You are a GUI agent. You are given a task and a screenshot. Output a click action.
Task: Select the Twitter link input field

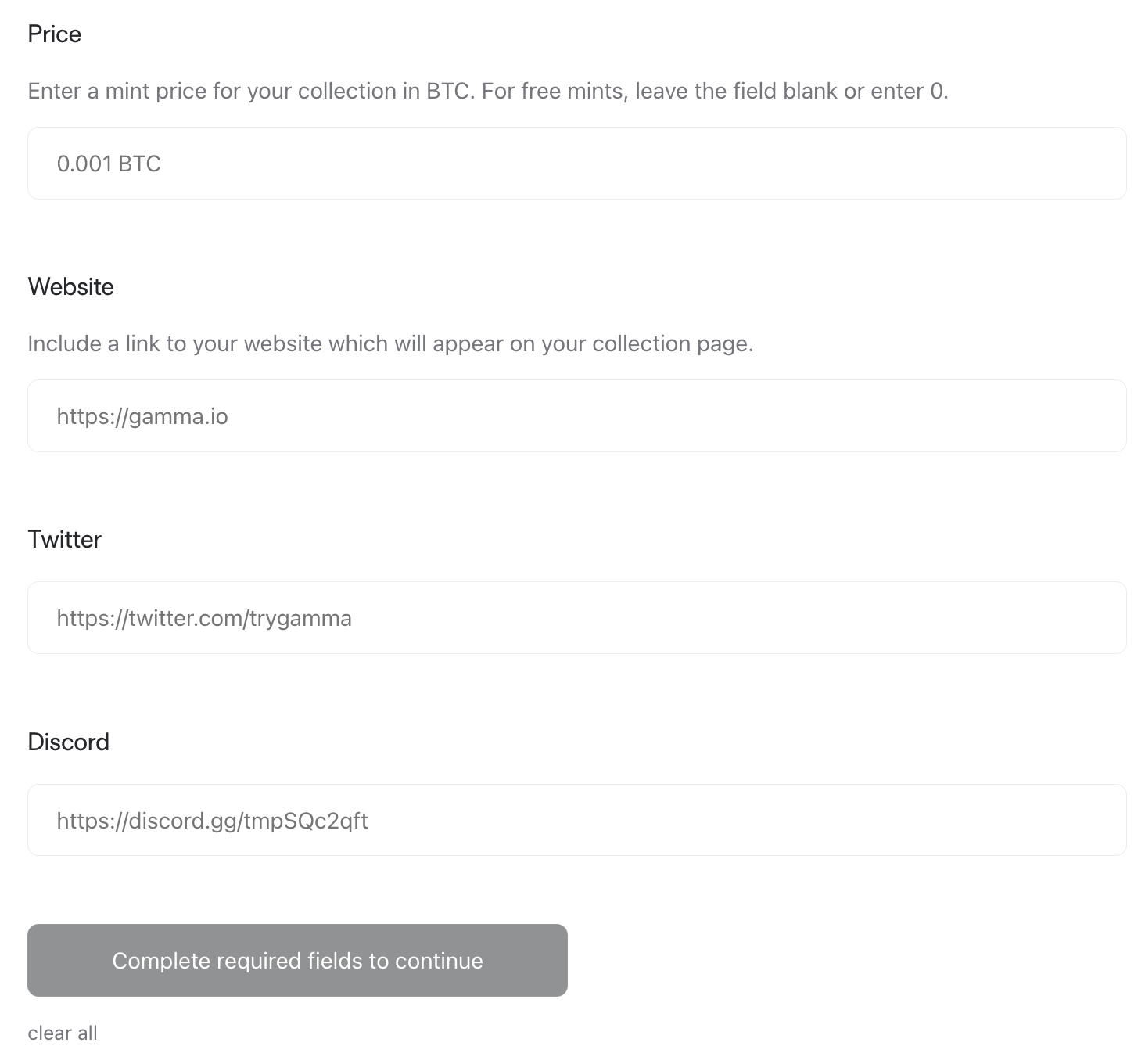tap(576, 617)
